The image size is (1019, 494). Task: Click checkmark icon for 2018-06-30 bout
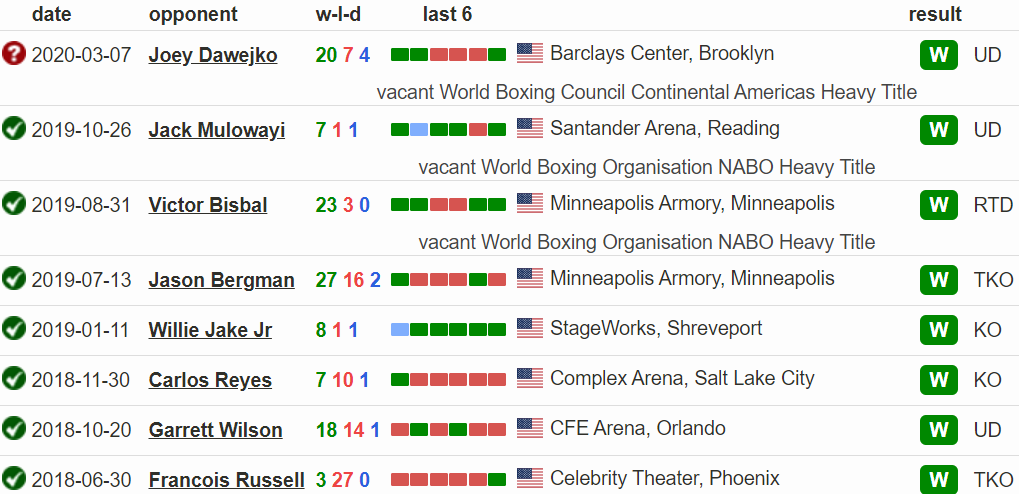[14, 479]
